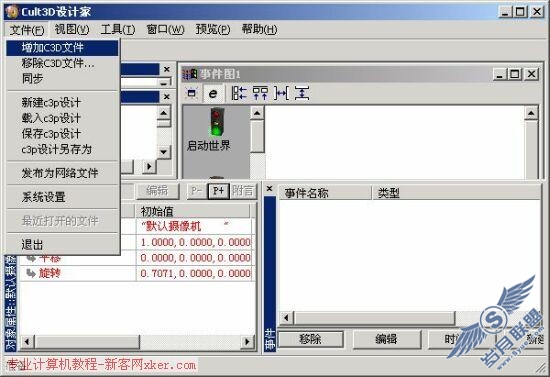550x377 pixels.
Task: Click the 'e' icon in event map toolbar
Action: [213, 94]
